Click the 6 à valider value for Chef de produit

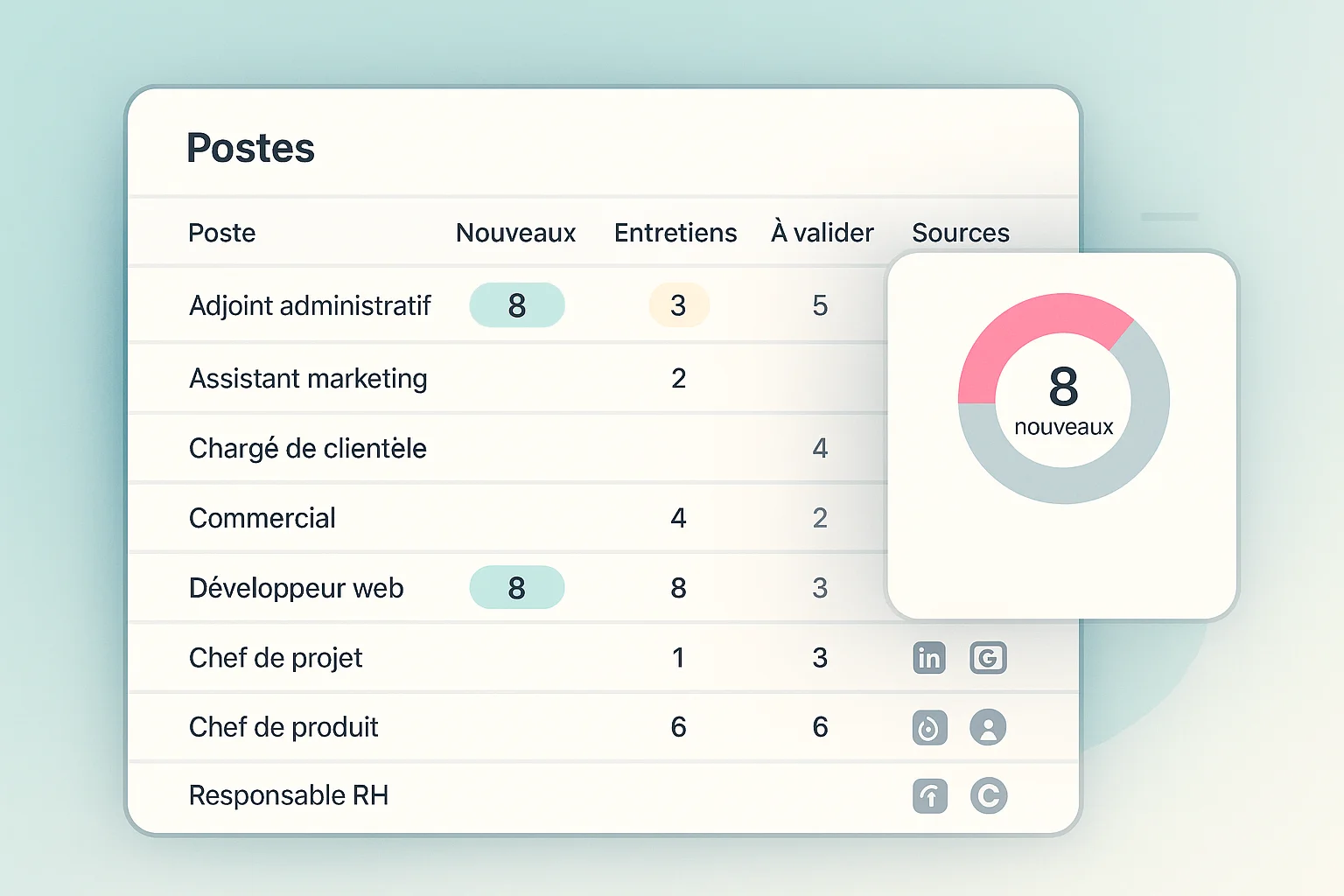pyautogui.click(x=820, y=727)
